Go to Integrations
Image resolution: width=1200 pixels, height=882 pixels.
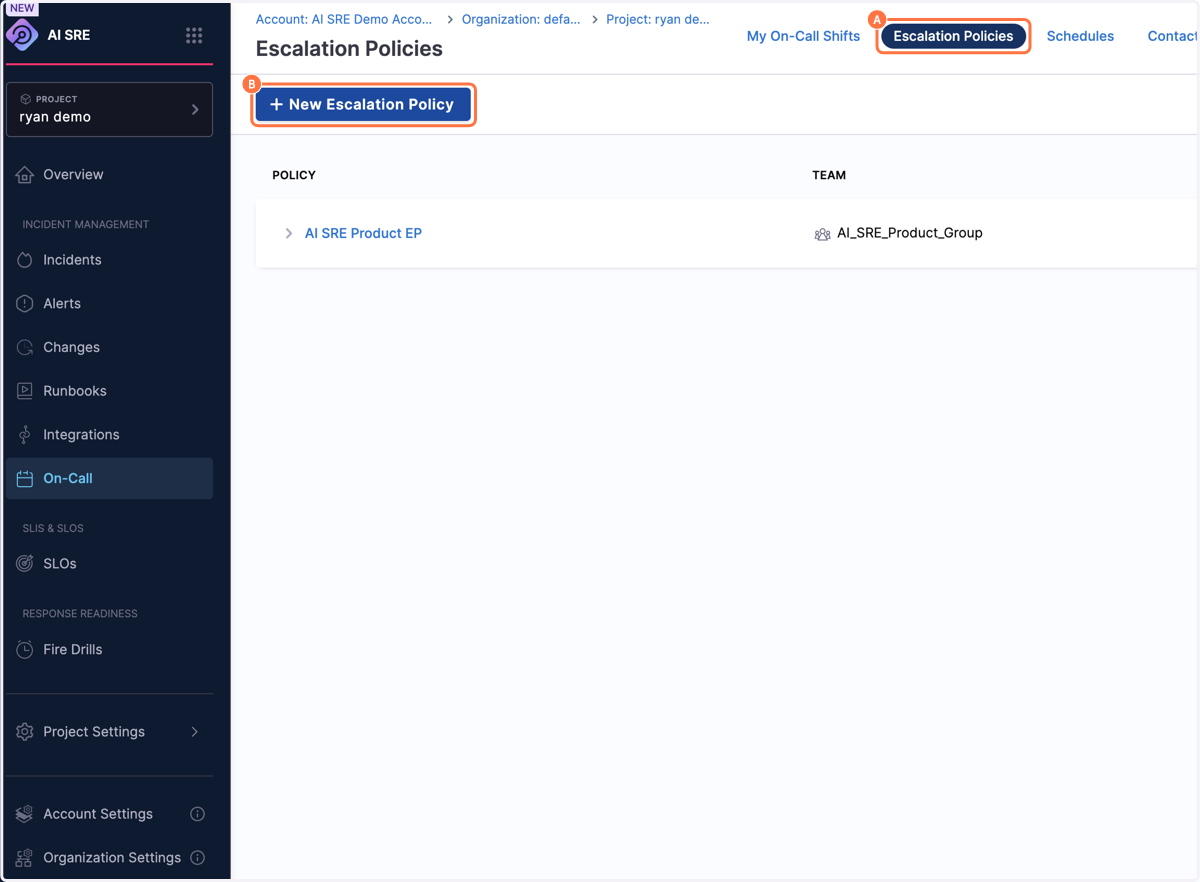click(81, 435)
